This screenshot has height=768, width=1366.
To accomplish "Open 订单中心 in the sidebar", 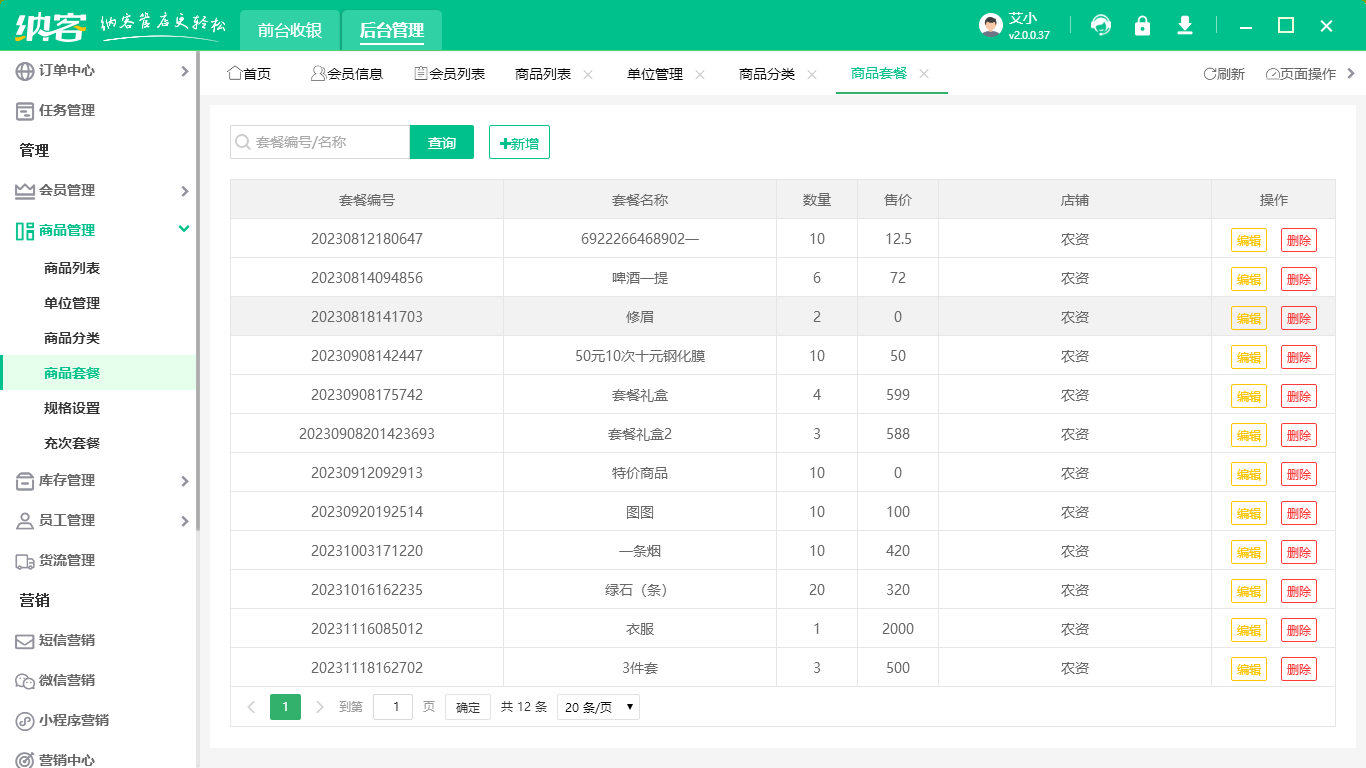I will [x=67, y=71].
